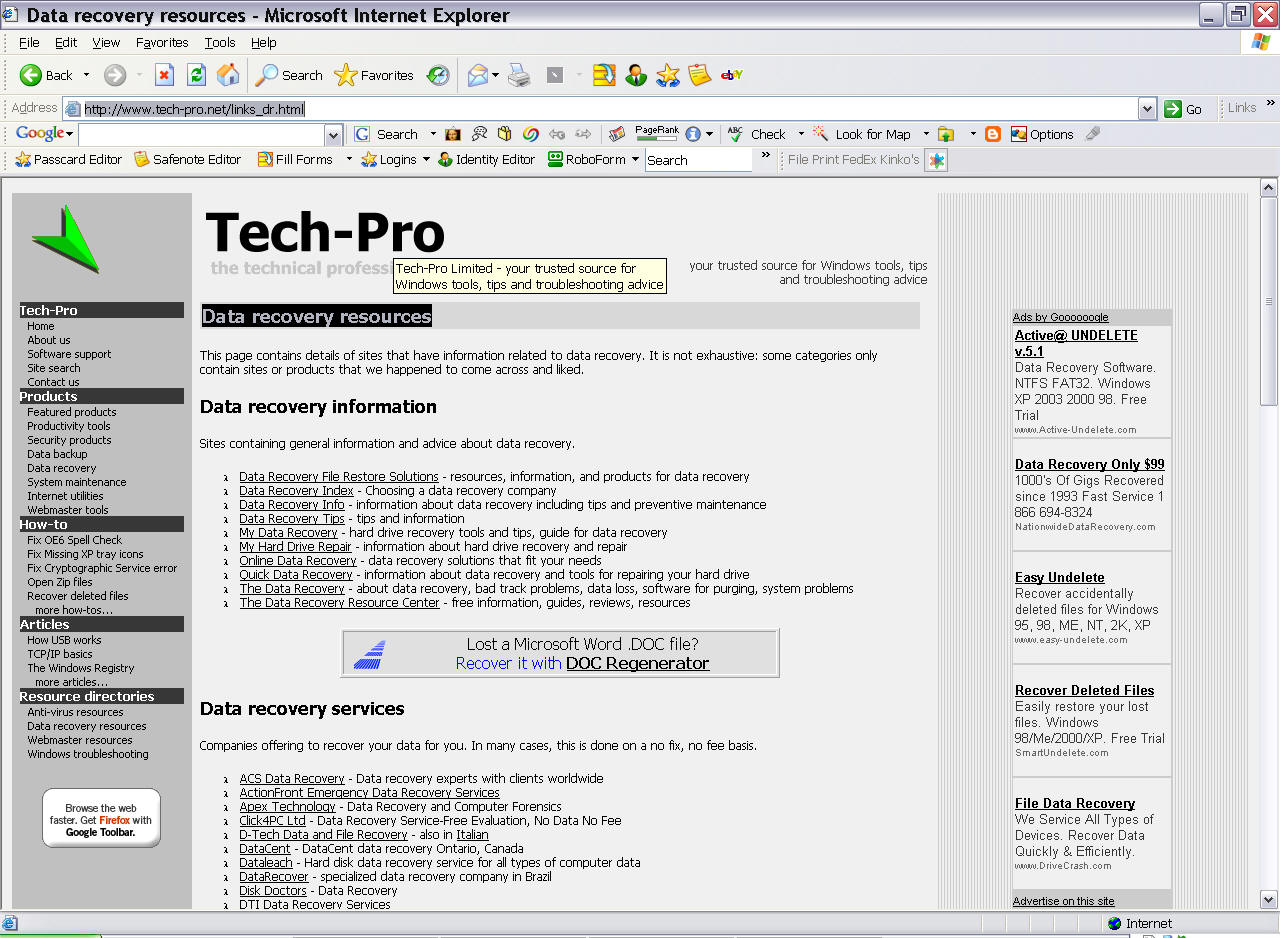The width and height of the screenshot is (1280, 938).
Task: Stop loading with the red X icon
Action: 165,75
